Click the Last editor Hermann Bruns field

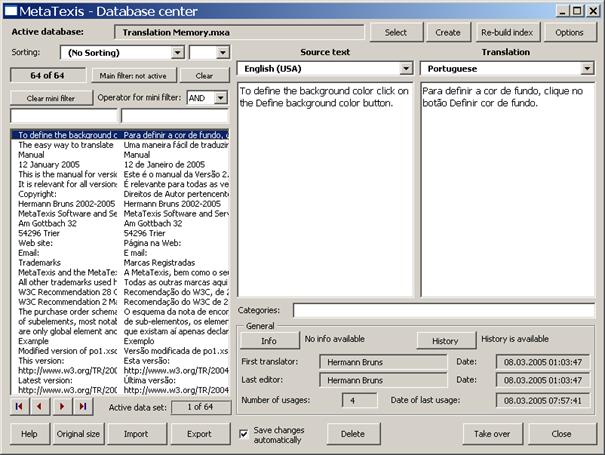(x=383, y=380)
